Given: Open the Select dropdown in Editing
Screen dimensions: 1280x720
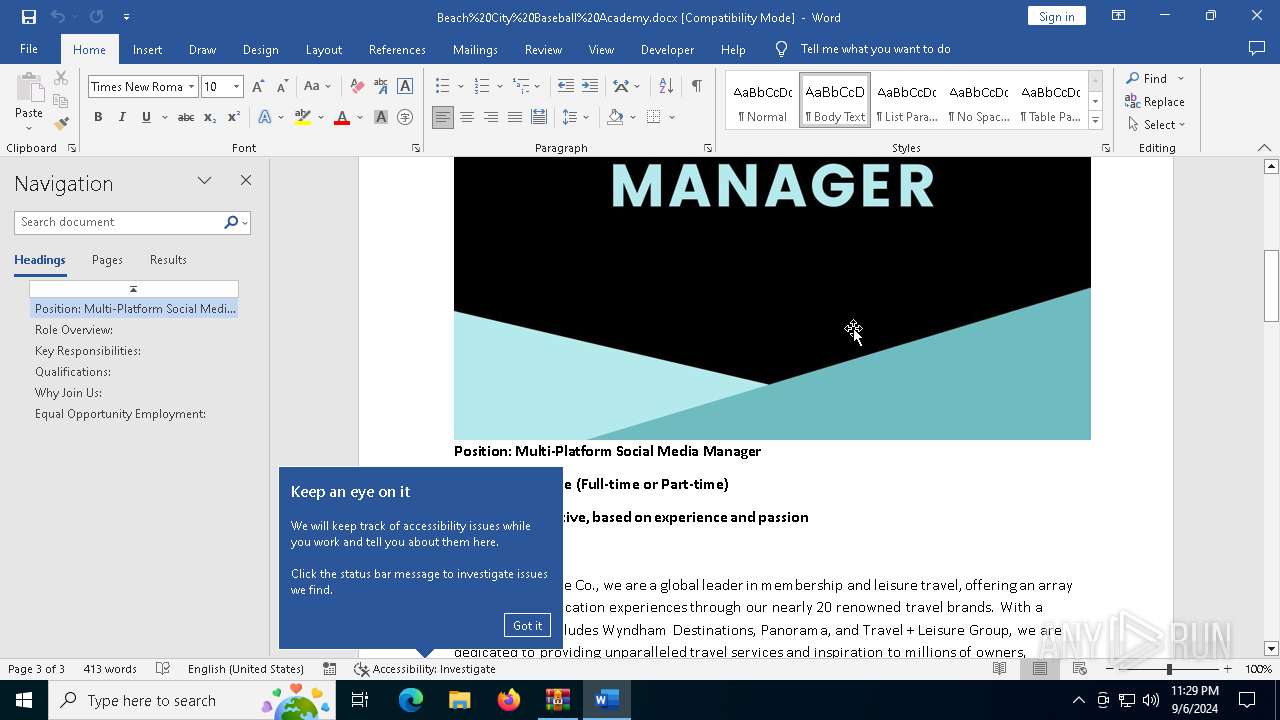Looking at the screenshot, I should (x=1155, y=124).
